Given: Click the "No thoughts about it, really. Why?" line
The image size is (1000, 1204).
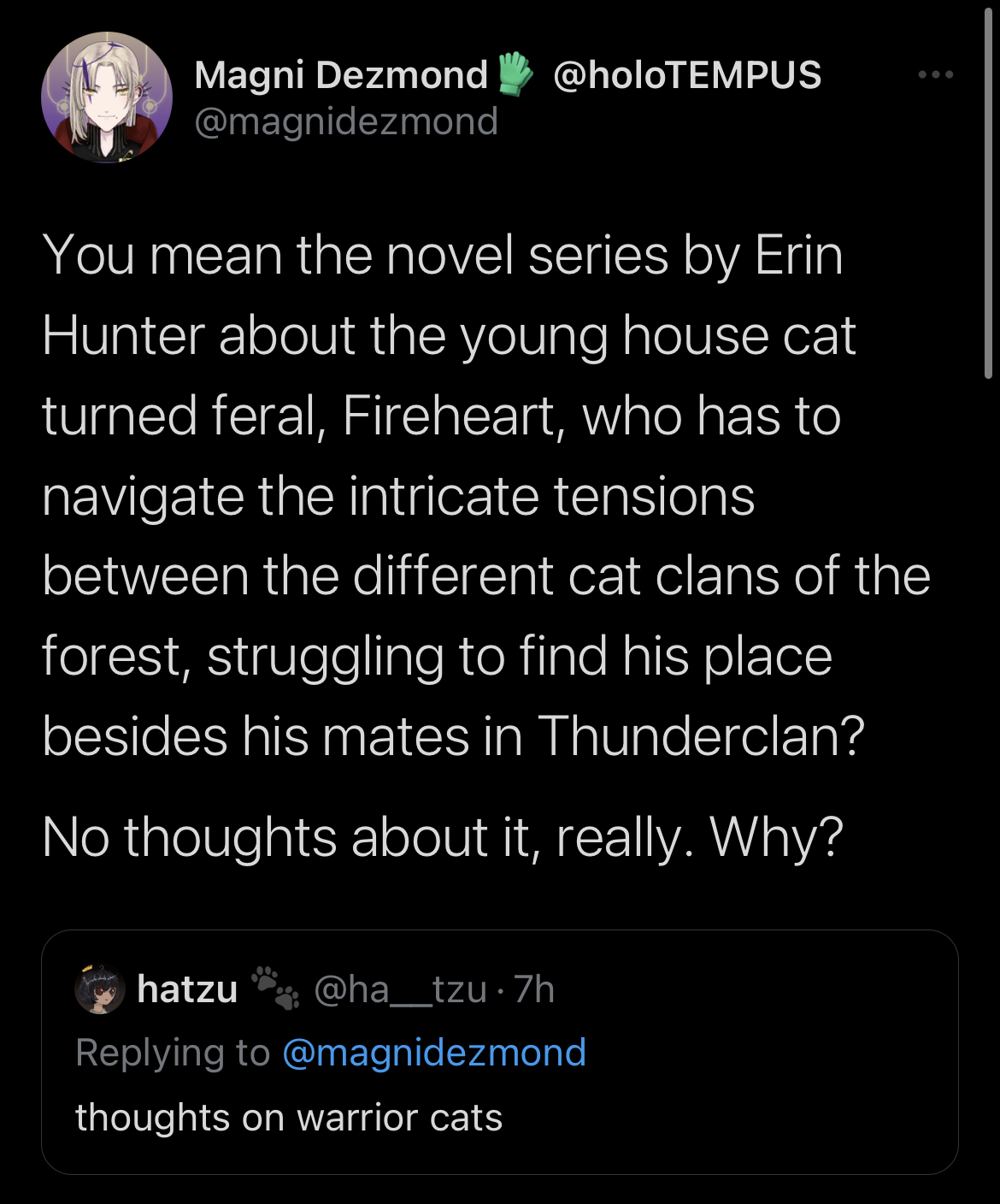Looking at the screenshot, I should [x=442, y=836].
